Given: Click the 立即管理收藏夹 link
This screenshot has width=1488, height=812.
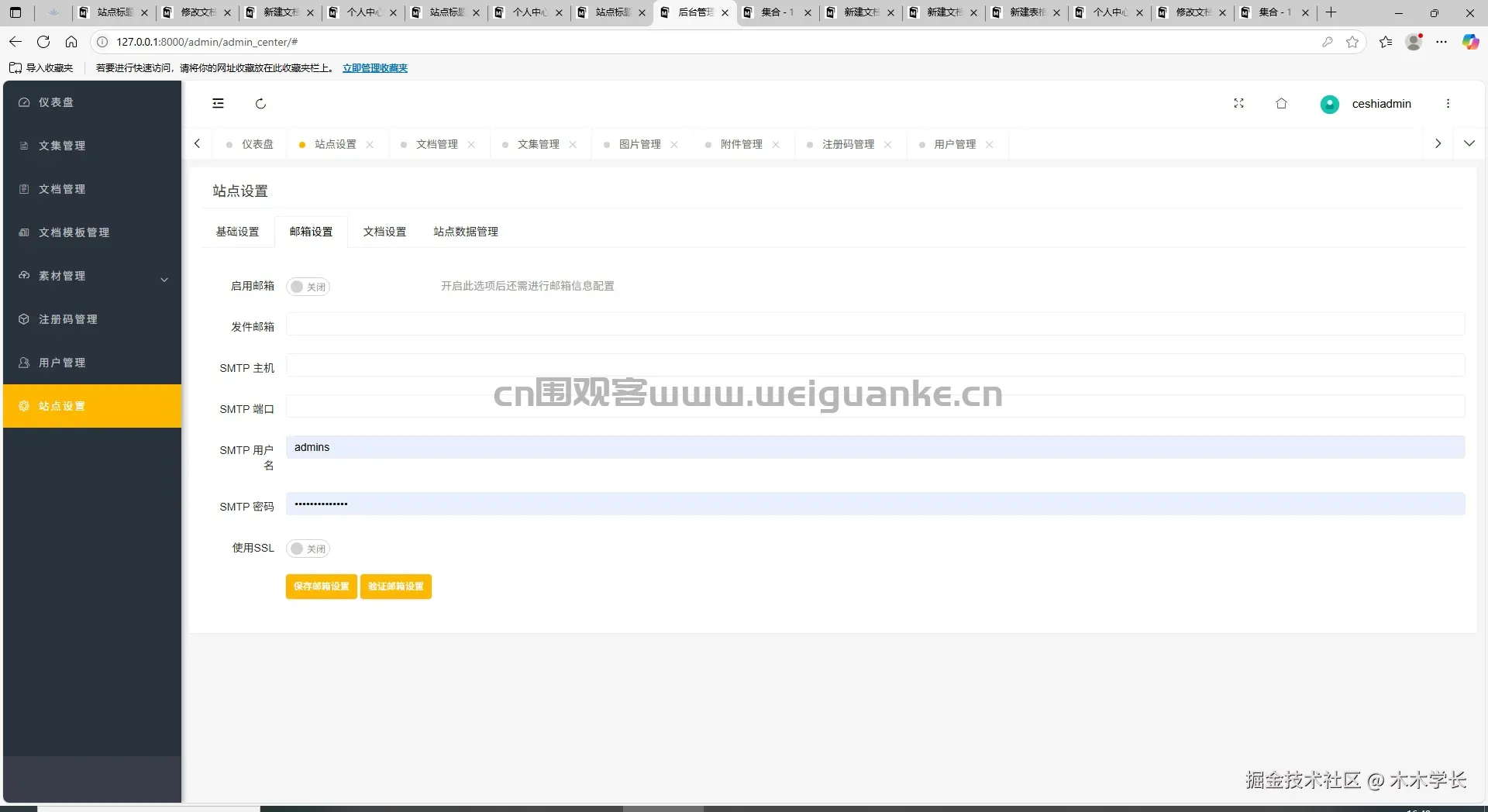Looking at the screenshot, I should coord(375,68).
